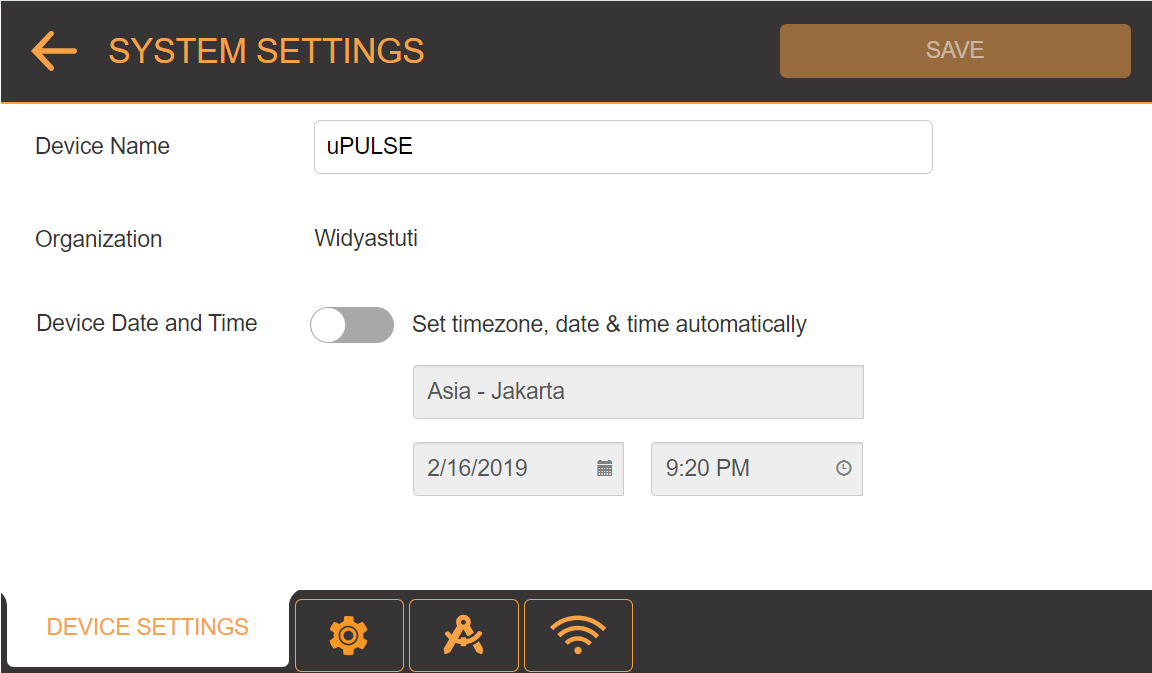Click the calendar icon in date field
The height and width of the screenshot is (673, 1152).
604,468
